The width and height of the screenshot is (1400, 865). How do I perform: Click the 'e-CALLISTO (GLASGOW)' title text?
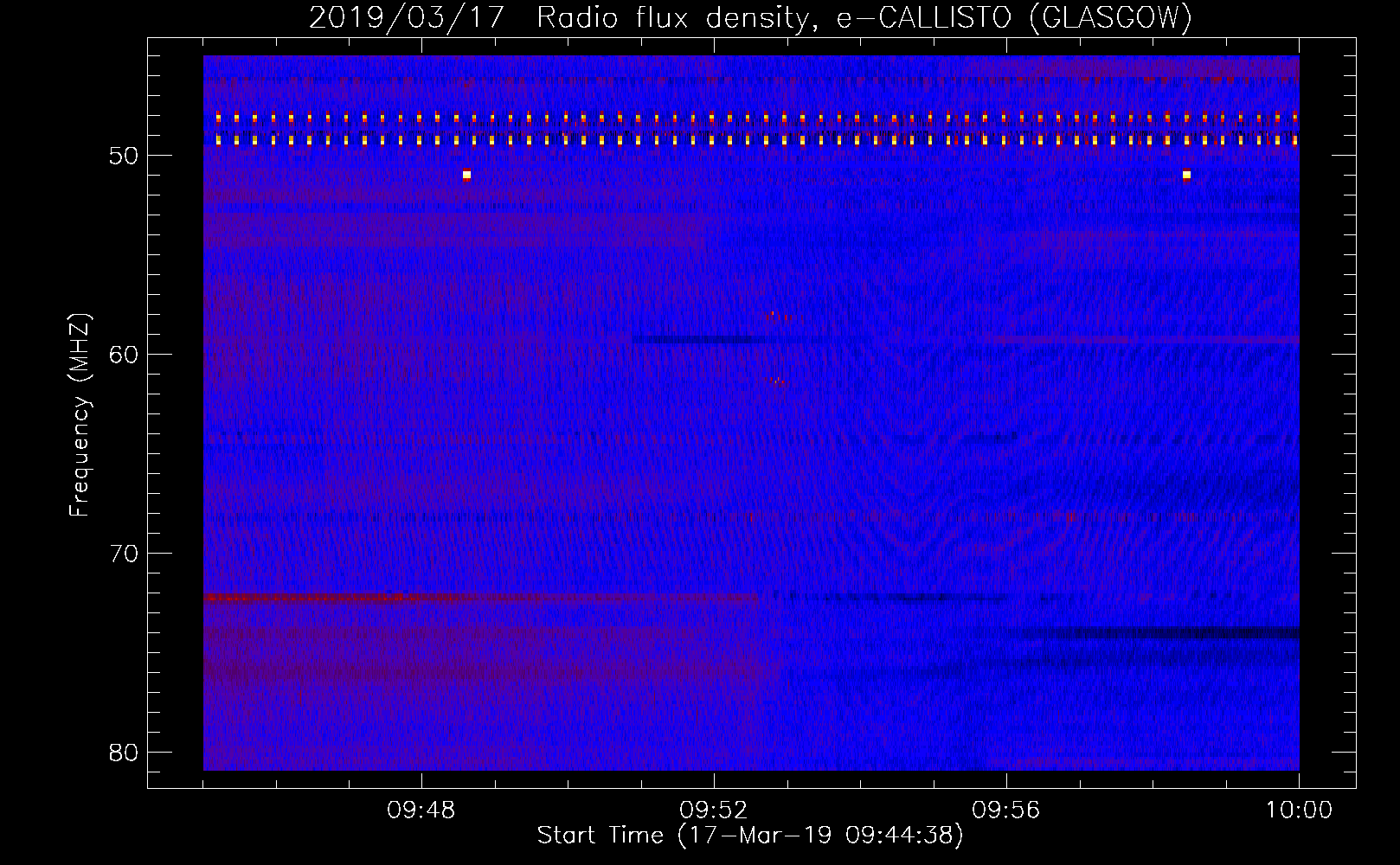click(1015, 17)
